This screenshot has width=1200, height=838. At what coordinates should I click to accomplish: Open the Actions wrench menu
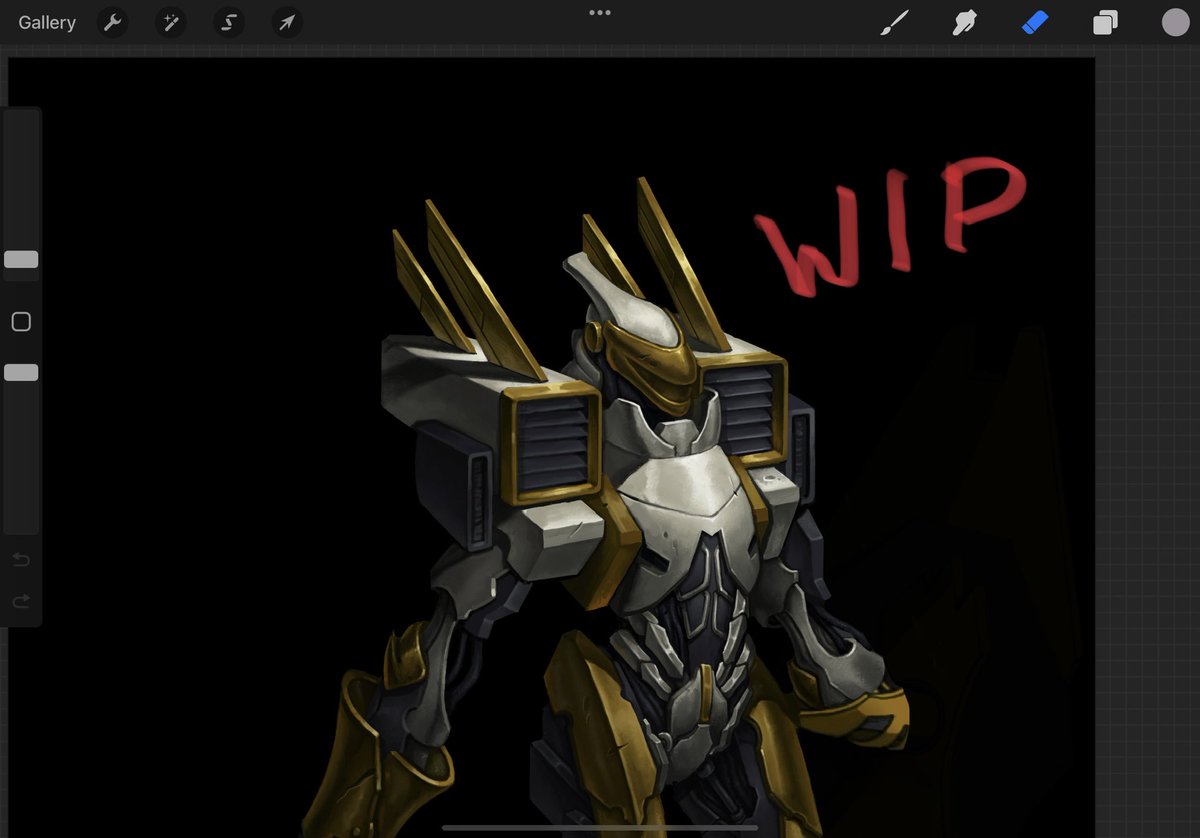click(113, 22)
